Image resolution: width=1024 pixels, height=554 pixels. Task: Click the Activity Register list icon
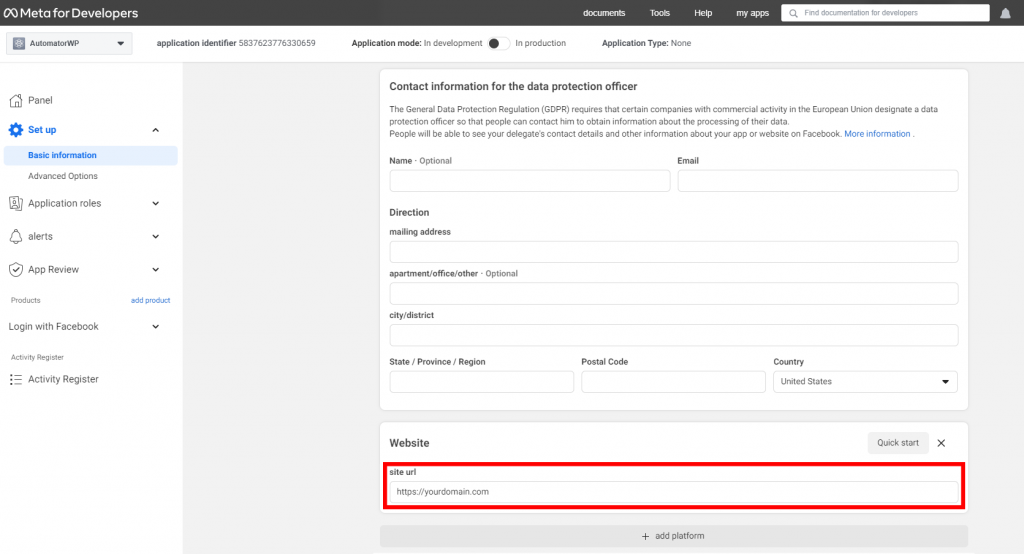point(16,380)
